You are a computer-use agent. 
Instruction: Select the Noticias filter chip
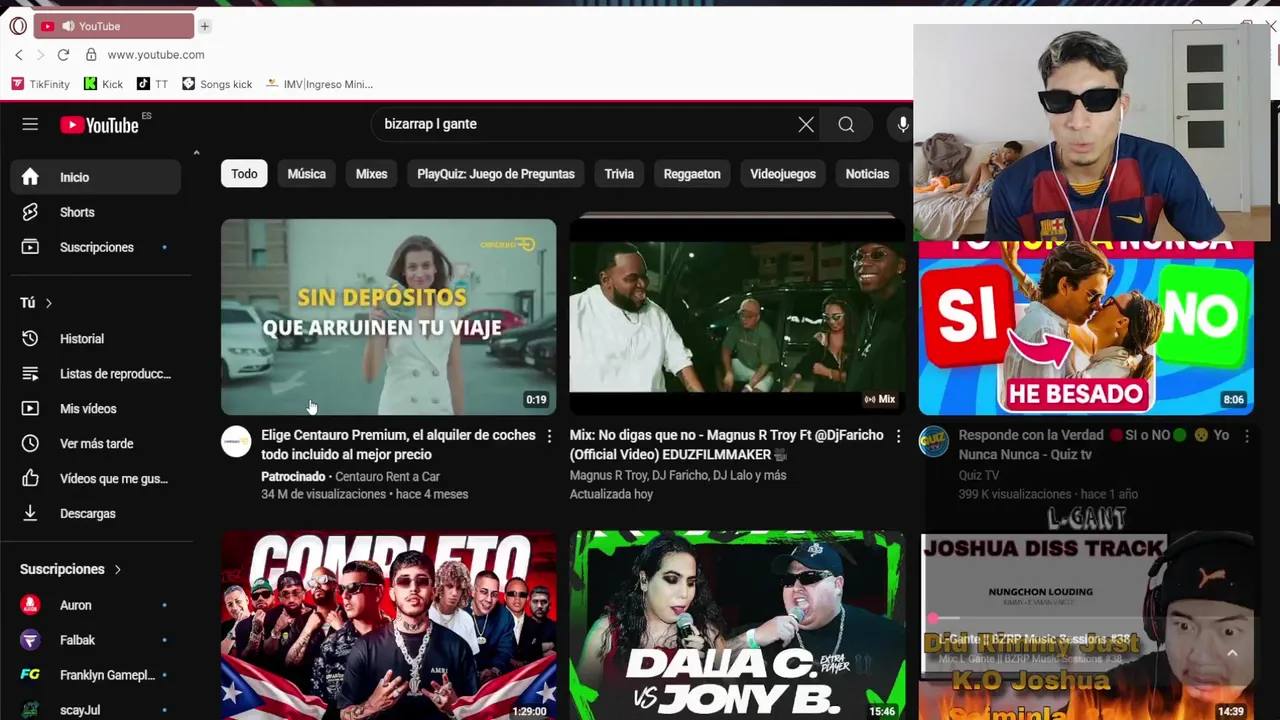[x=867, y=174]
